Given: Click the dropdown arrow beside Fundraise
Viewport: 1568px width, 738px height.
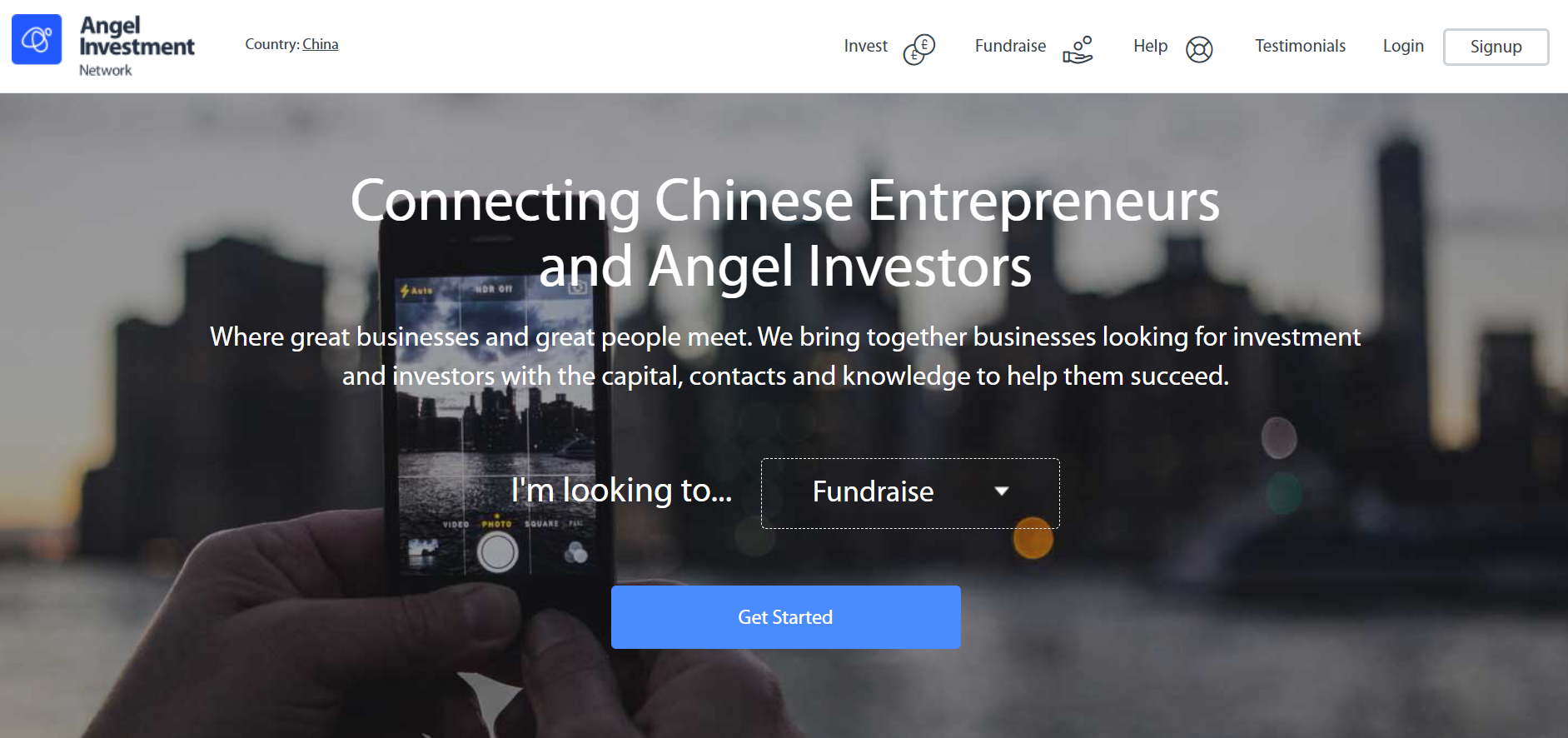Looking at the screenshot, I should 1002,491.
